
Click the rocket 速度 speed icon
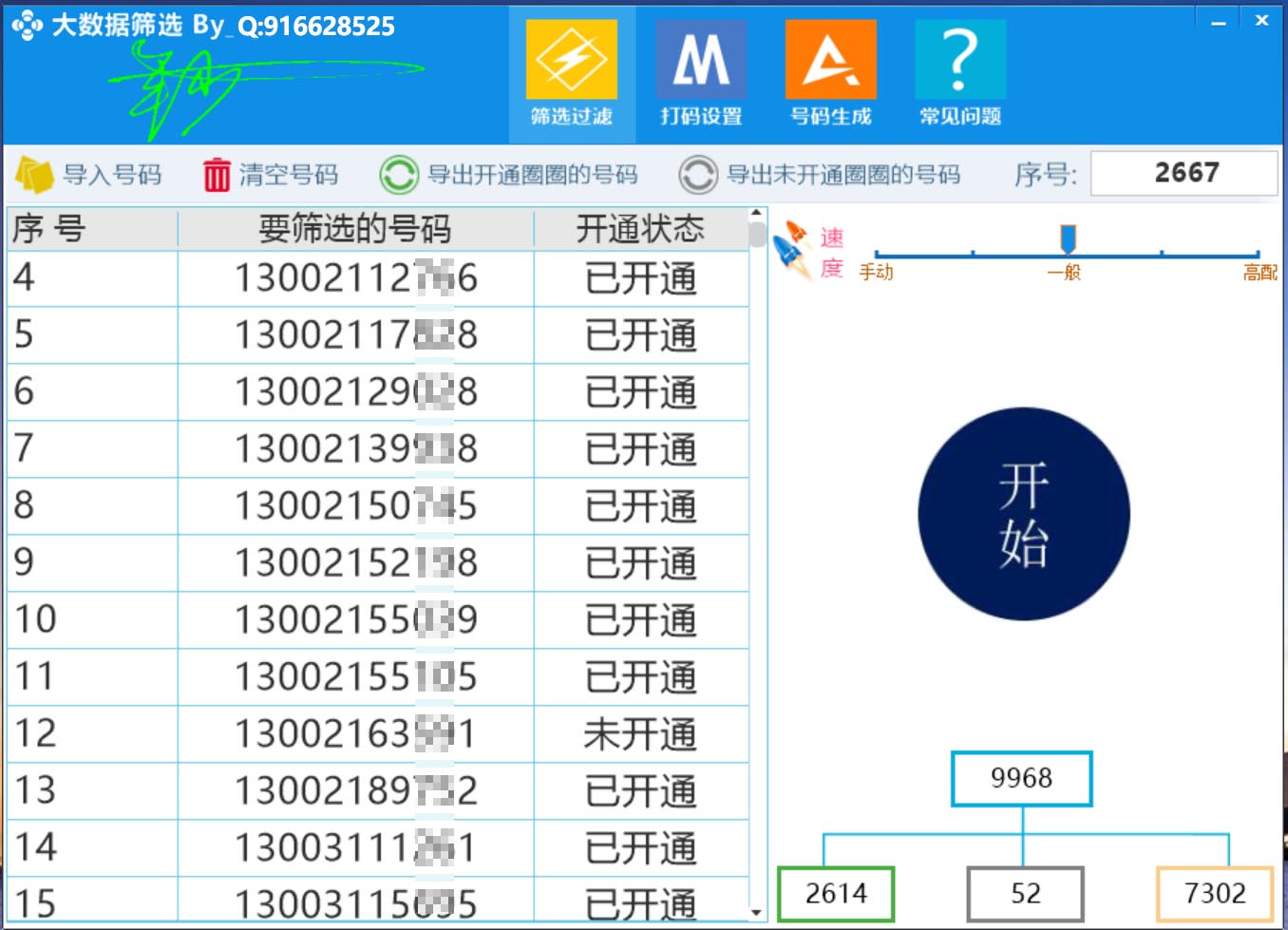[x=791, y=245]
